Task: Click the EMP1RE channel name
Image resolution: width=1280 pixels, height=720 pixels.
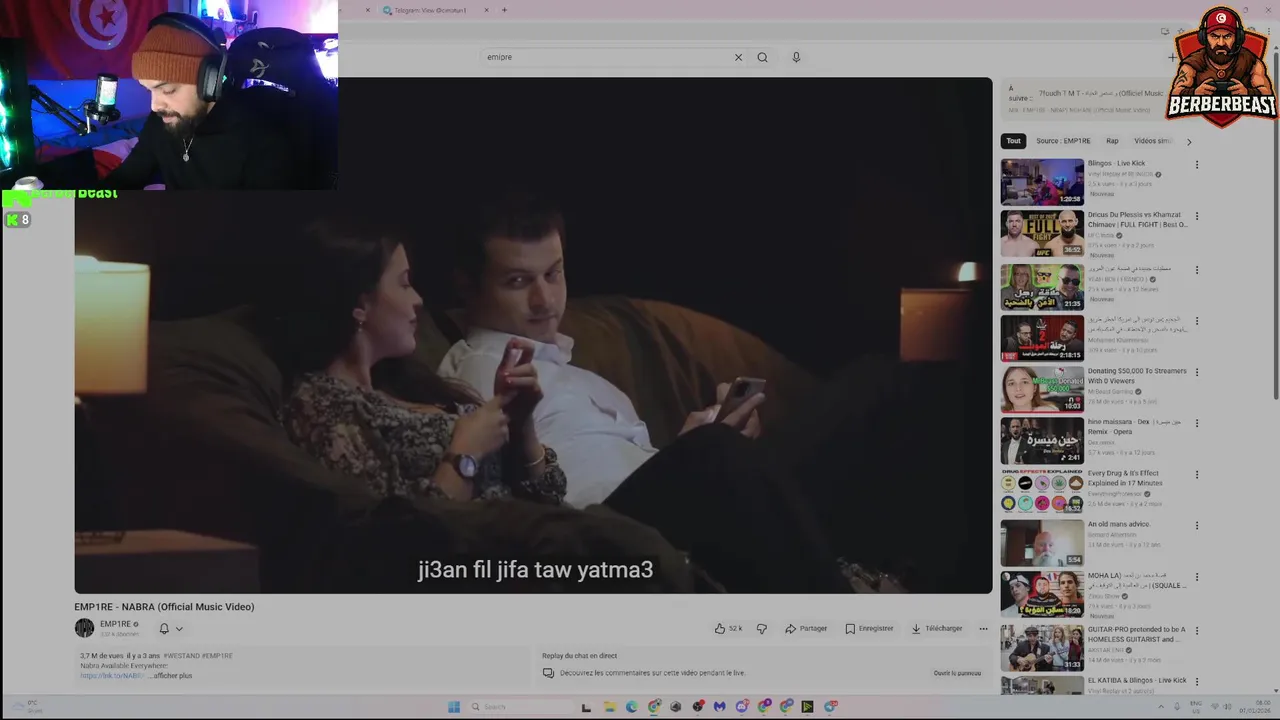Action: [115, 624]
